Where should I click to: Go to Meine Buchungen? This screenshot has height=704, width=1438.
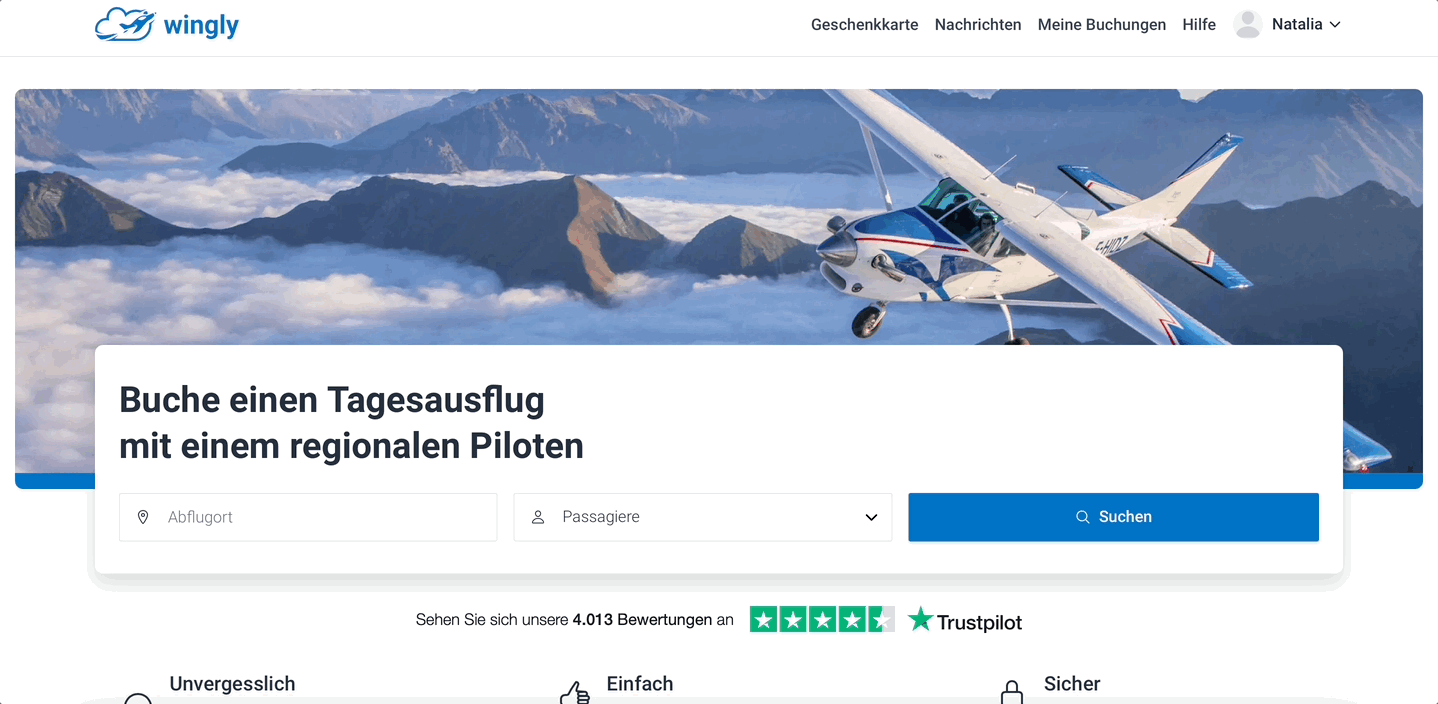[x=1102, y=25]
